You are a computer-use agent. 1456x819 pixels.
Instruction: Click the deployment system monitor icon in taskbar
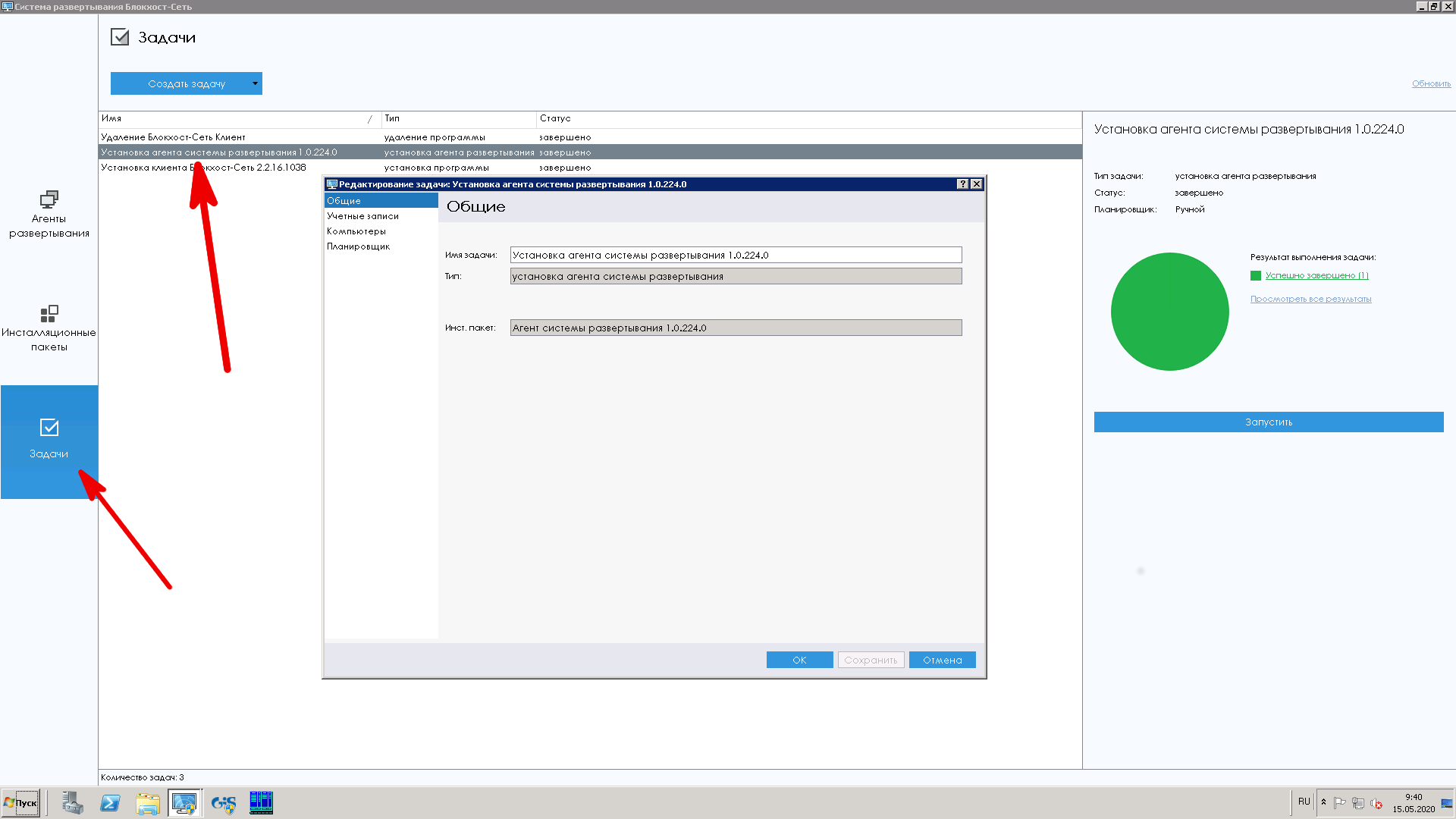(184, 802)
